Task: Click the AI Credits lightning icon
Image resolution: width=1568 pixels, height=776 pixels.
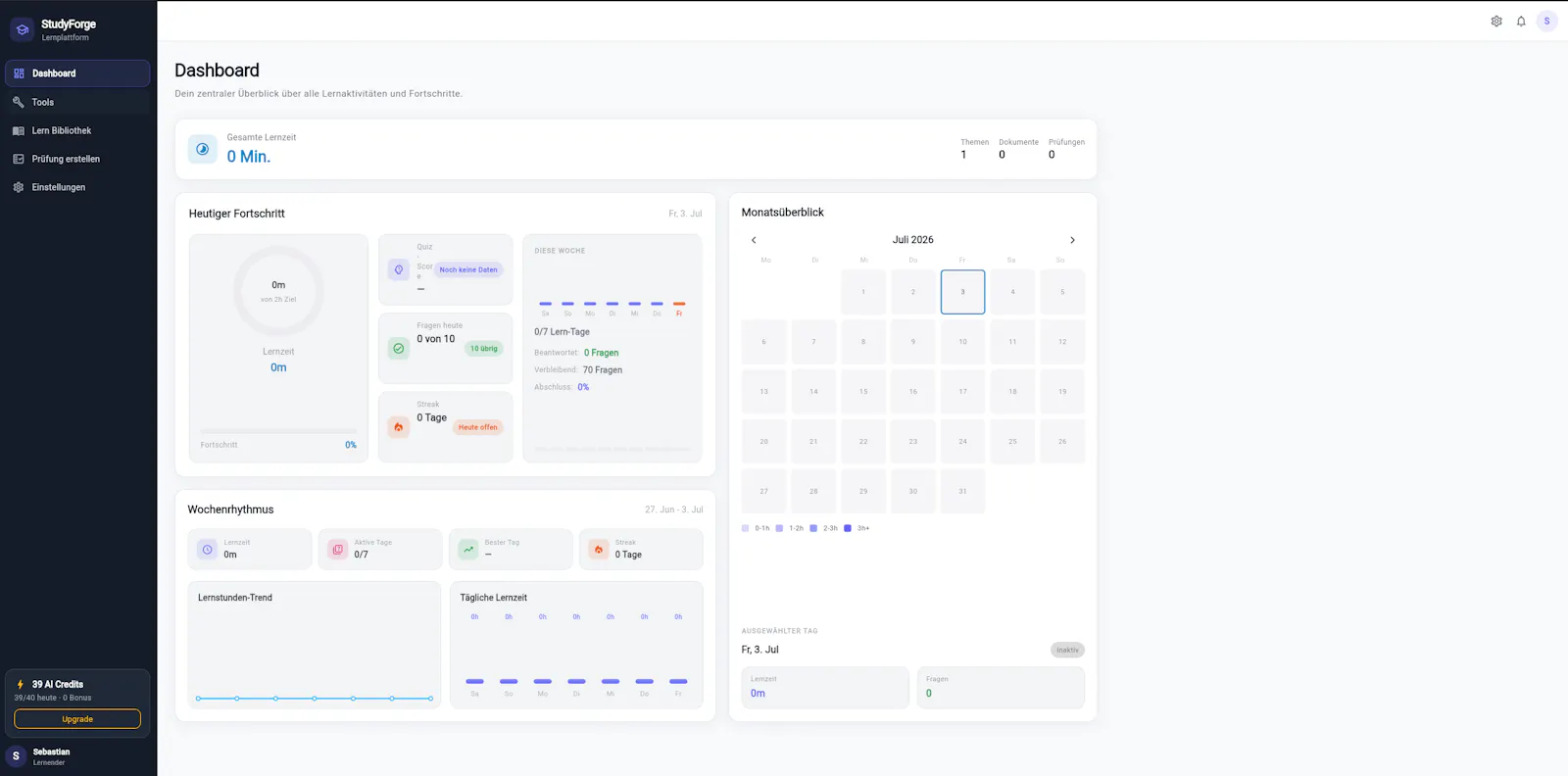Action: tap(21, 684)
